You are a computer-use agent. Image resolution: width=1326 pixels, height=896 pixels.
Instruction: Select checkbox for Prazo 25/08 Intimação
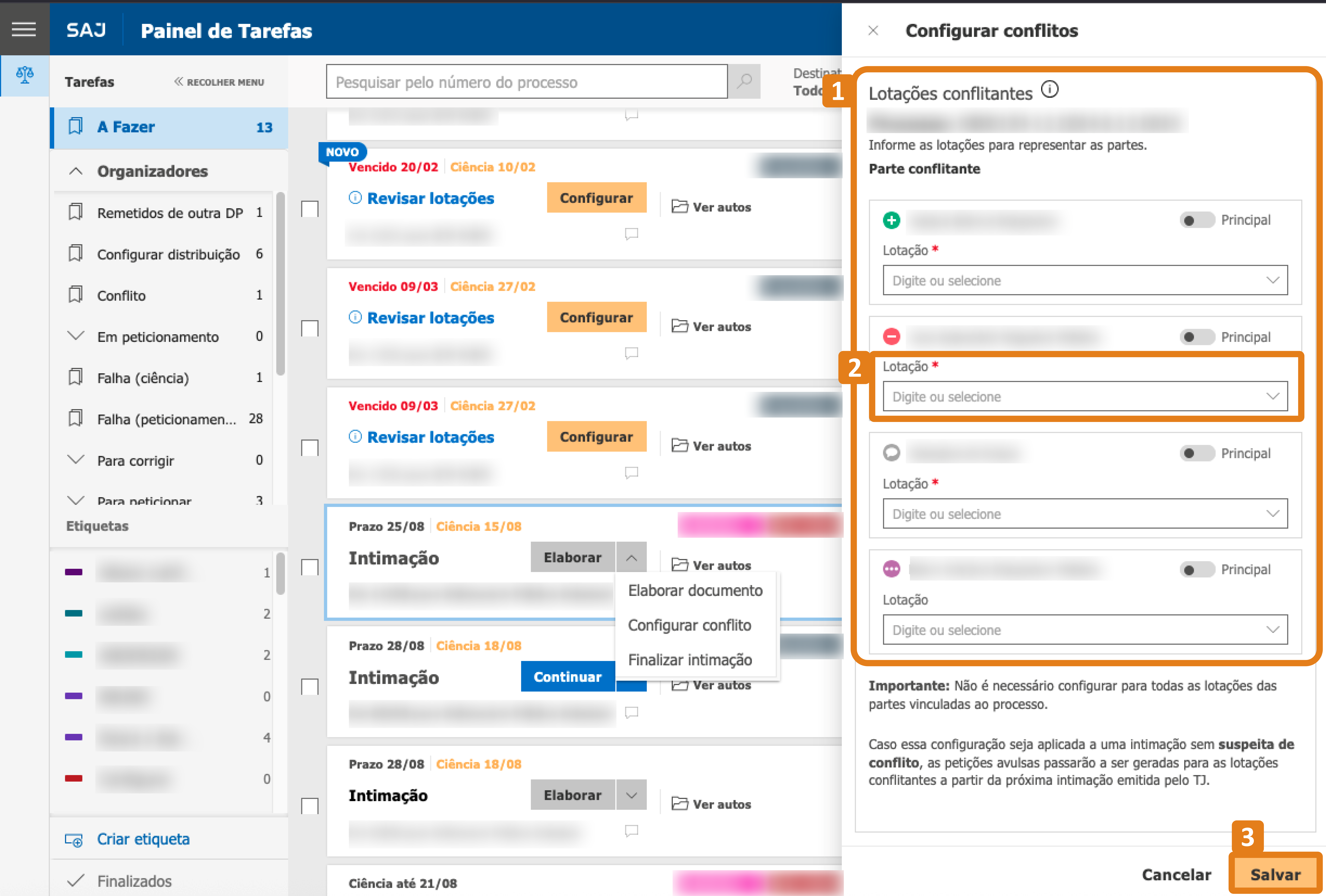(x=310, y=567)
